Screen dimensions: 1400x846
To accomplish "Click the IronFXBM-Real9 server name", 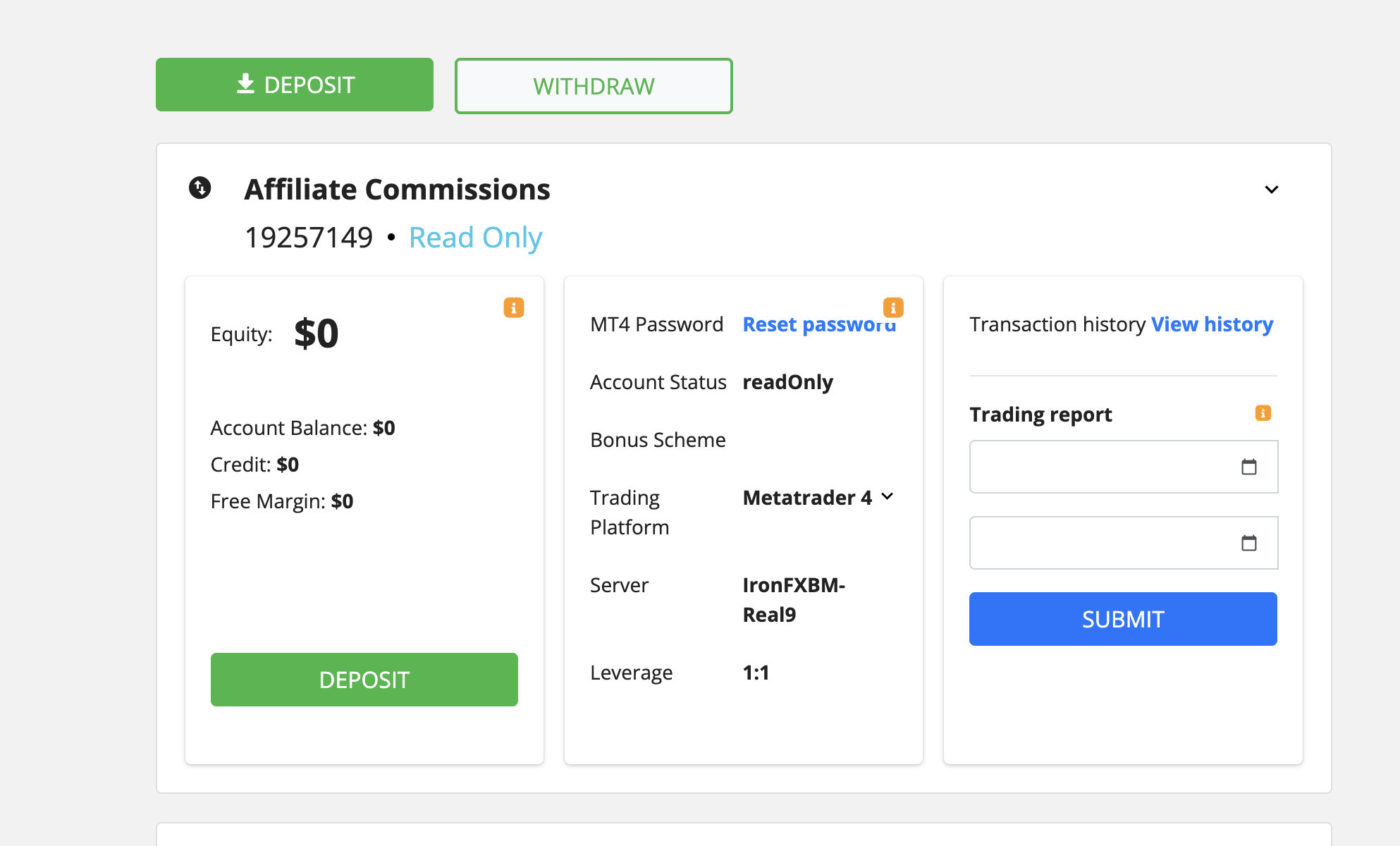I will (x=794, y=599).
